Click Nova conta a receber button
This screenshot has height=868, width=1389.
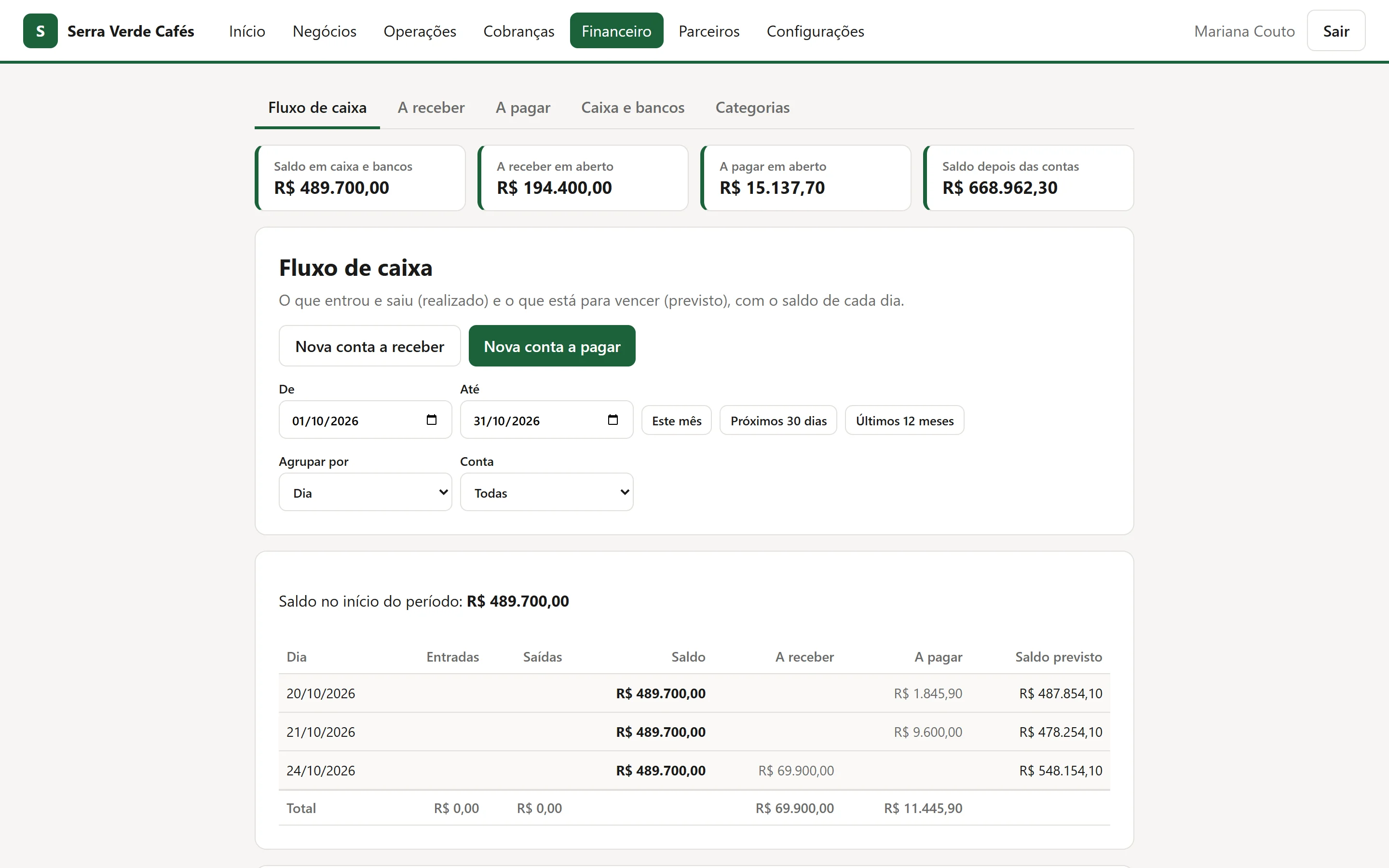(369, 346)
